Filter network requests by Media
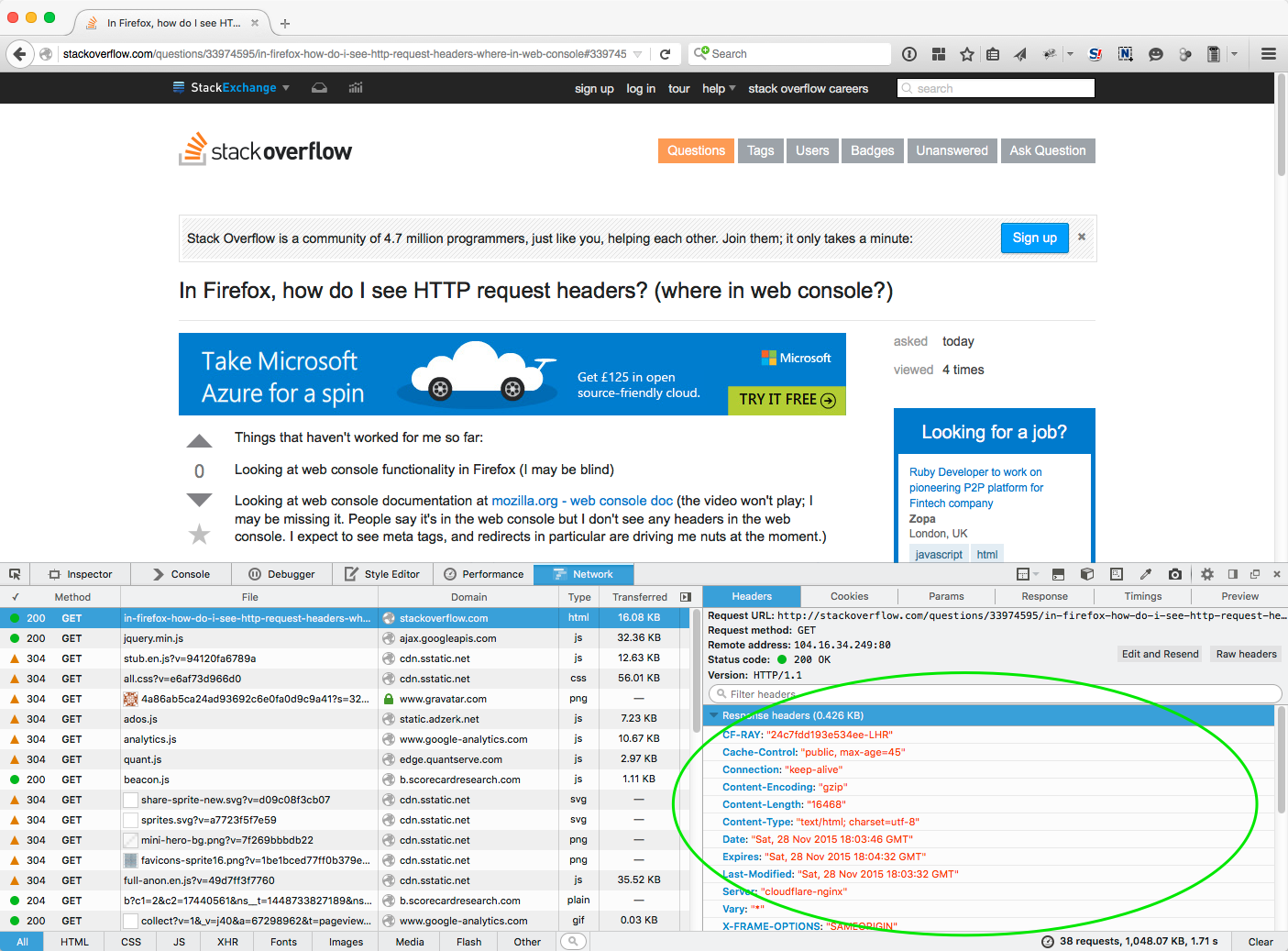 (x=410, y=942)
